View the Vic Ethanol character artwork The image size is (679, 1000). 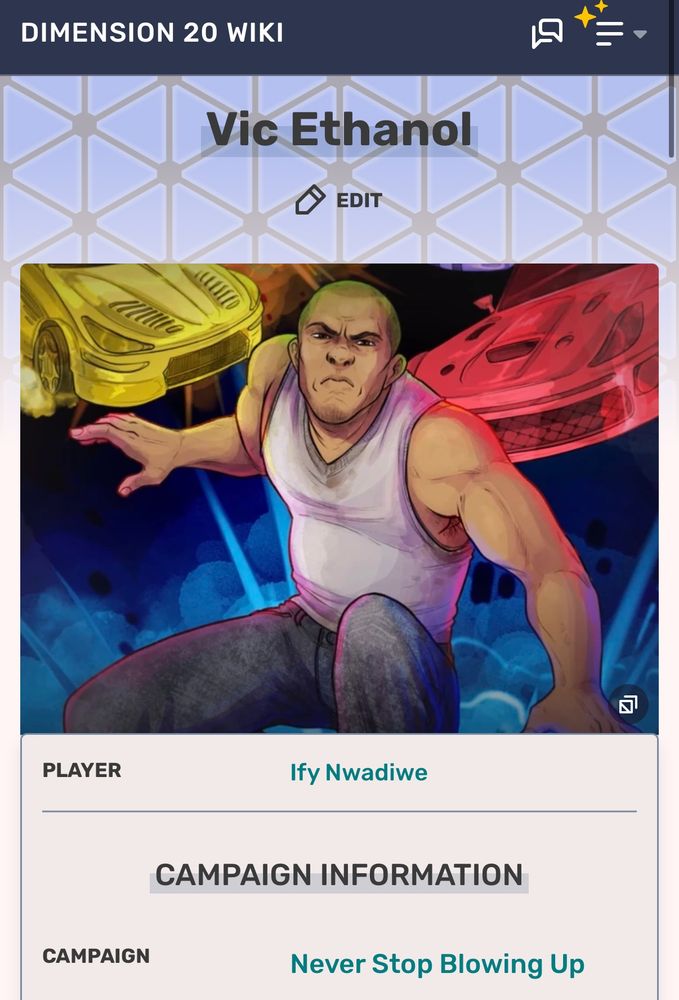339,498
